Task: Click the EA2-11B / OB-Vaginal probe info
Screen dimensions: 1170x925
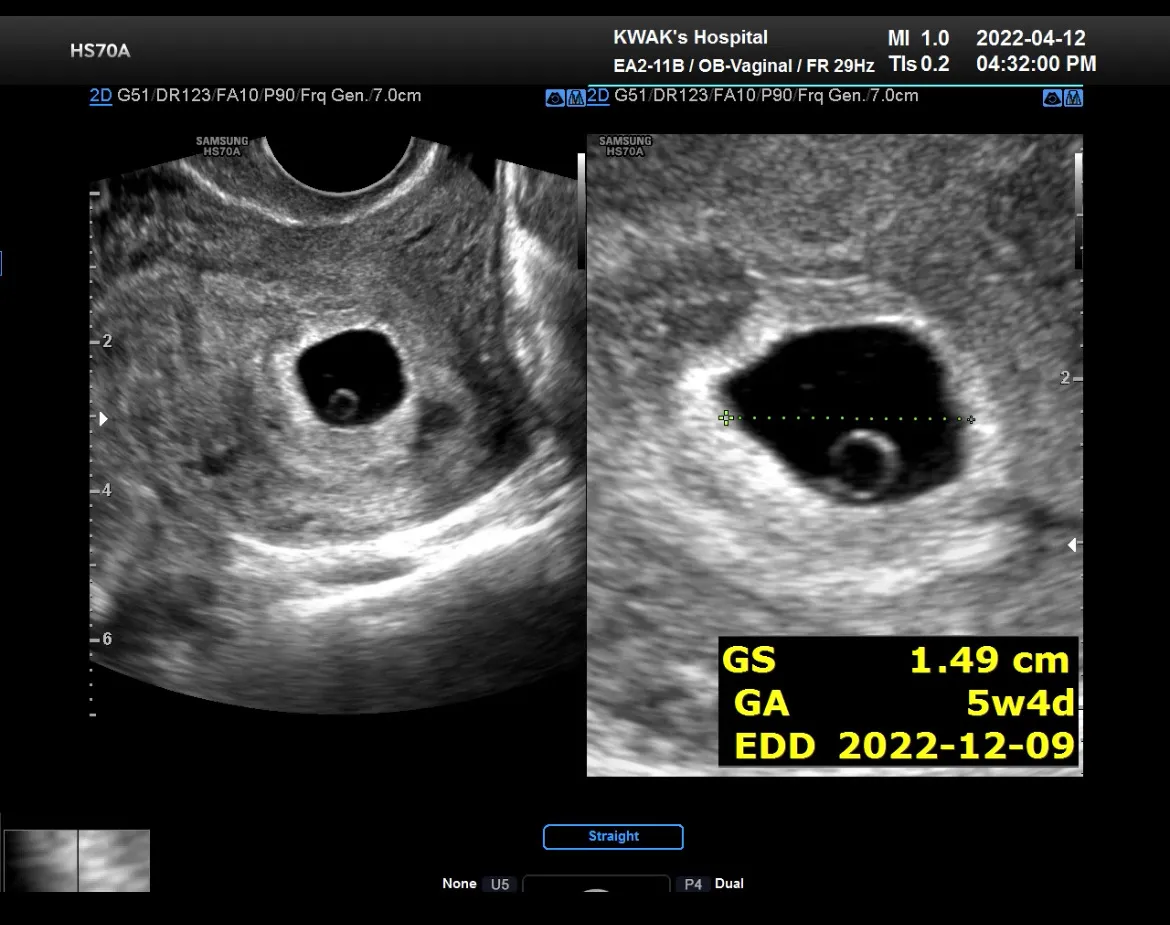Action: click(x=743, y=66)
